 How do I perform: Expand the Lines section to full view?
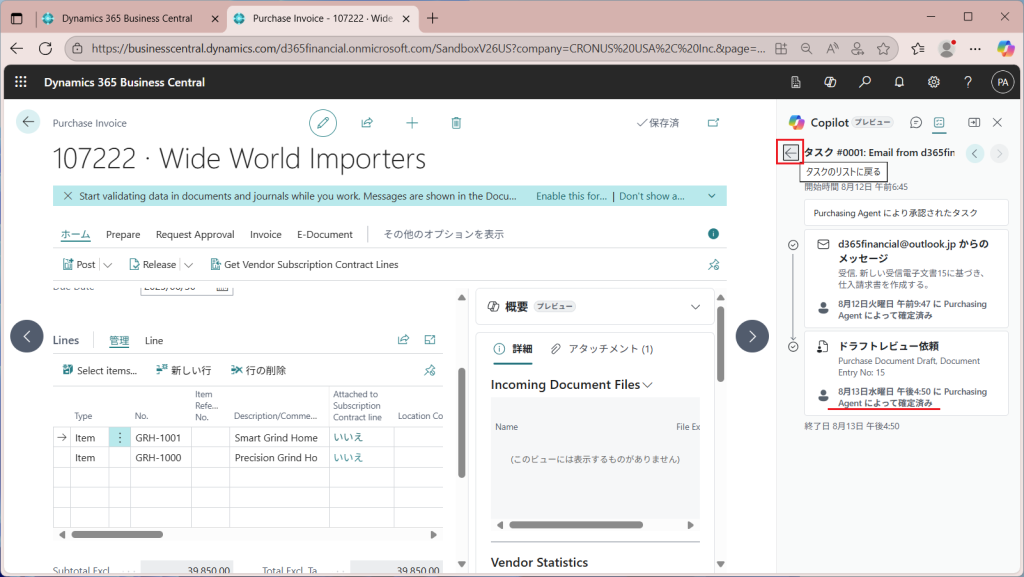(430, 339)
